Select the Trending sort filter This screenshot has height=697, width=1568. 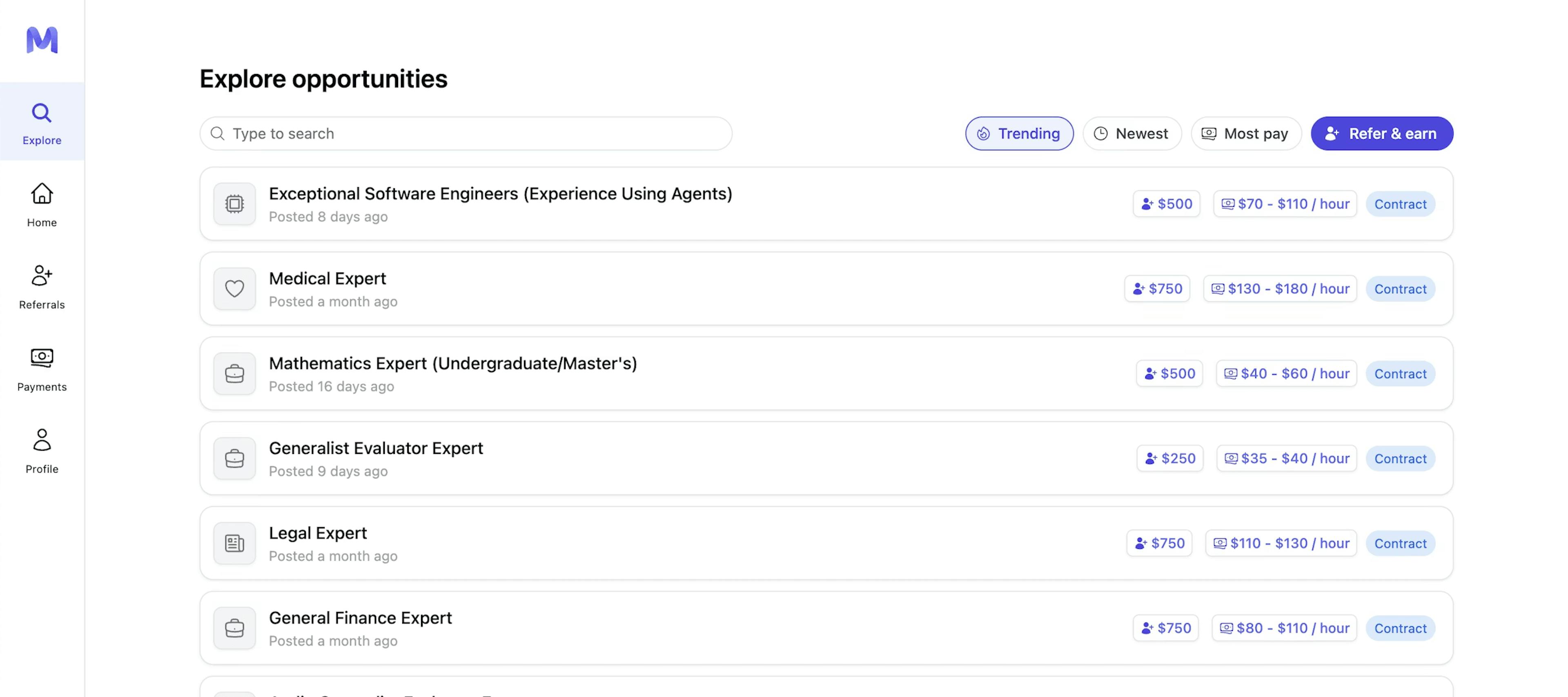point(1019,134)
